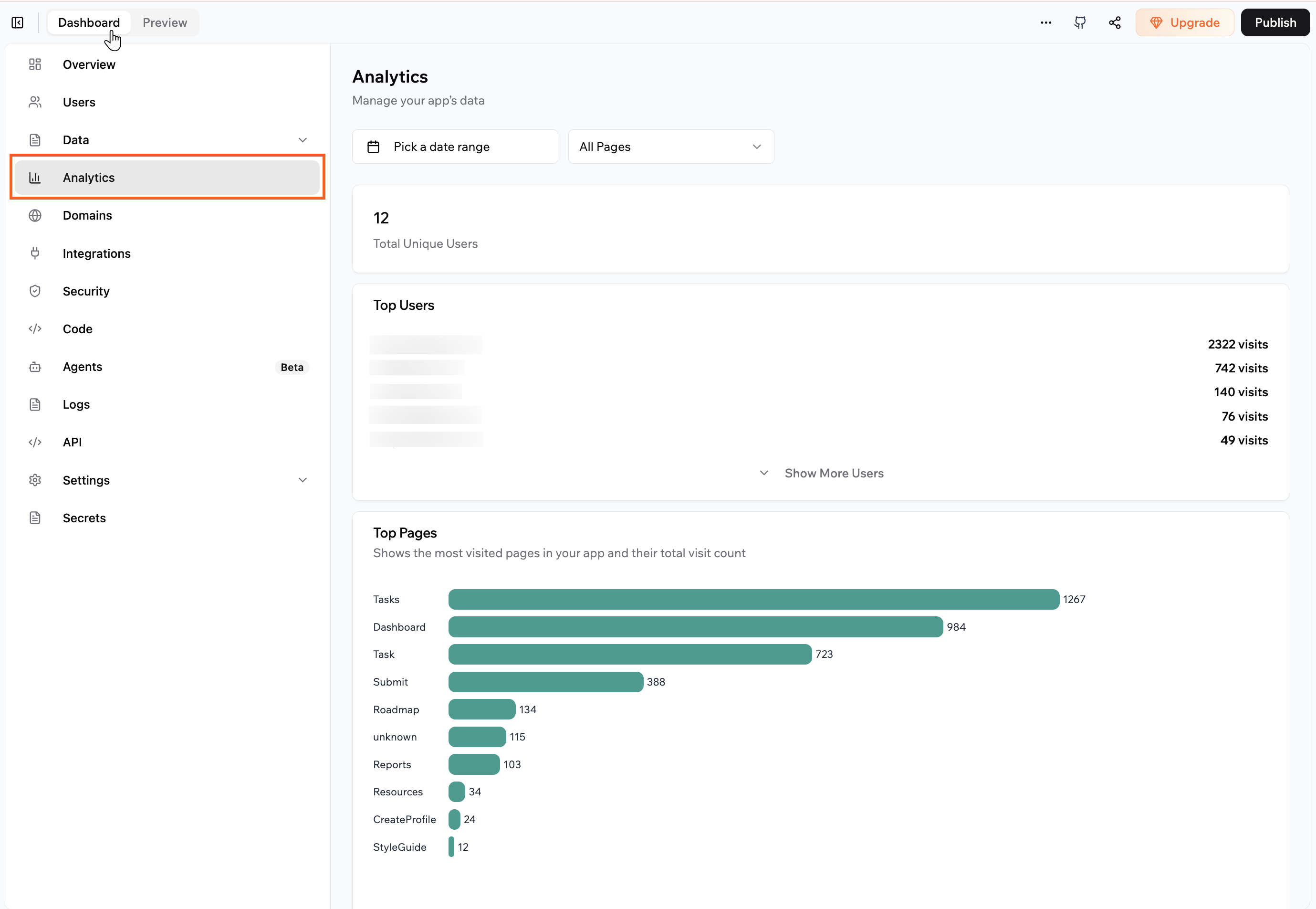Open Security from its shield icon

pyautogui.click(x=35, y=290)
